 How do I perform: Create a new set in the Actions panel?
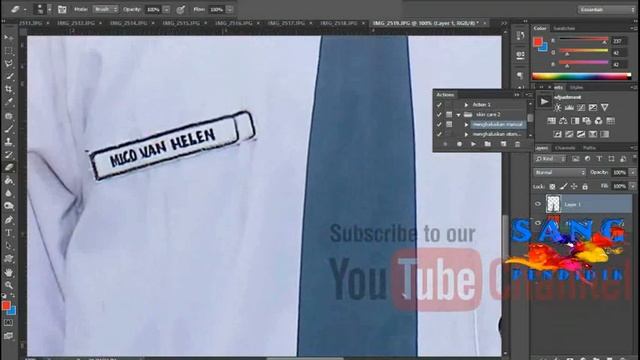pyautogui.click(x=488, y=144)
